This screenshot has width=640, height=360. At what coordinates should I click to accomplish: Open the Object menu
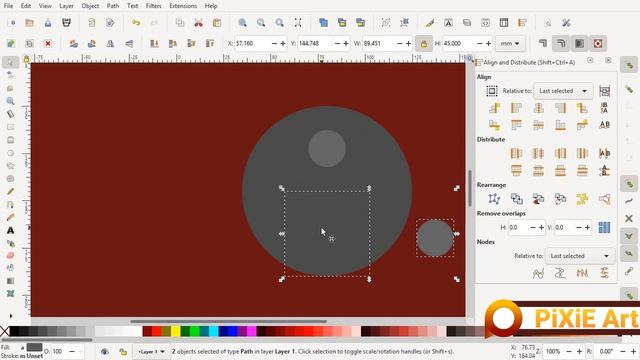click(x=90, y=6)
